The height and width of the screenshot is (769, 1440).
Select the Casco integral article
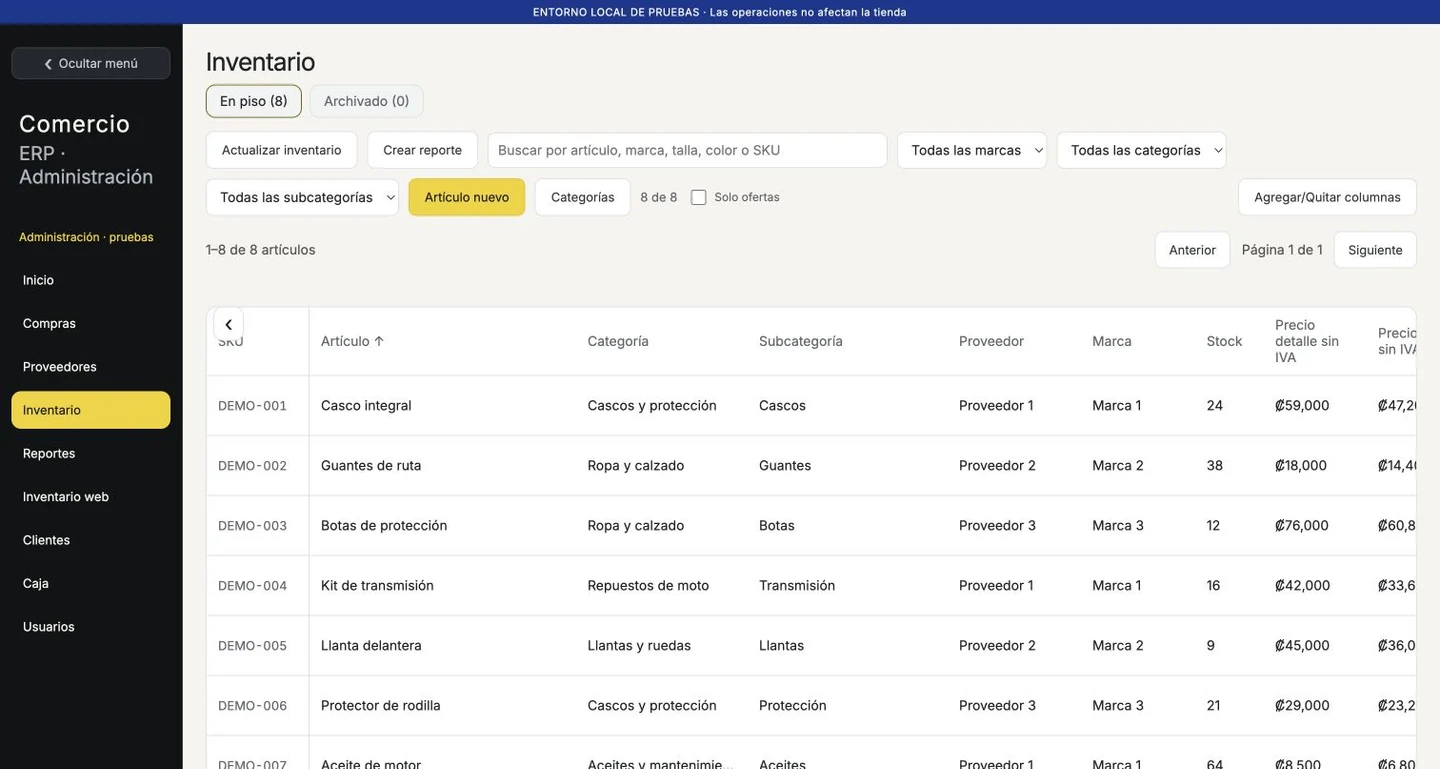(366, 405)
